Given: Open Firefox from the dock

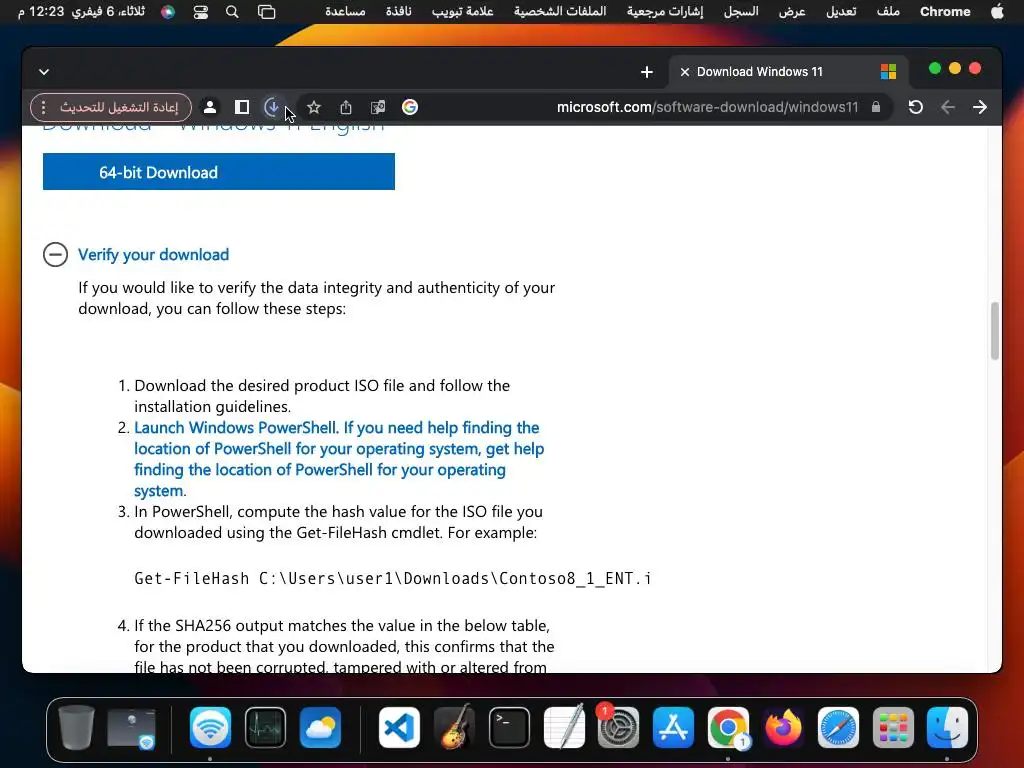Looking at the screenshot, I should pyautogui.click(x=783, y=727).
